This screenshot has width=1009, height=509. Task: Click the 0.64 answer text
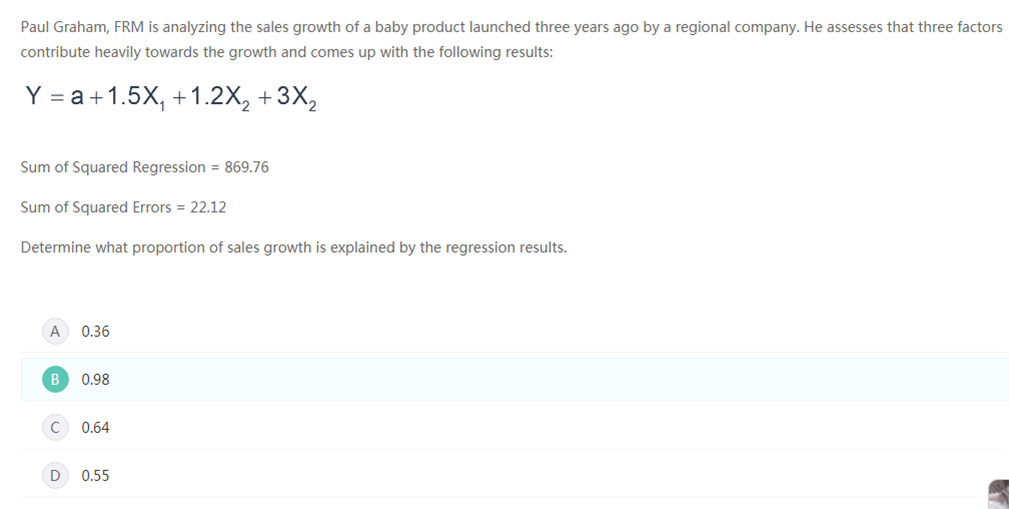pyautogui.click(x=95, y=427)
